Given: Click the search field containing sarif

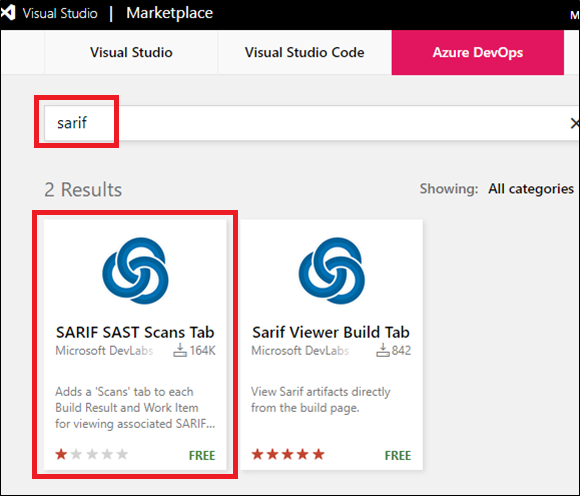Looking at the screenshot, I should [x=311, y=123].
